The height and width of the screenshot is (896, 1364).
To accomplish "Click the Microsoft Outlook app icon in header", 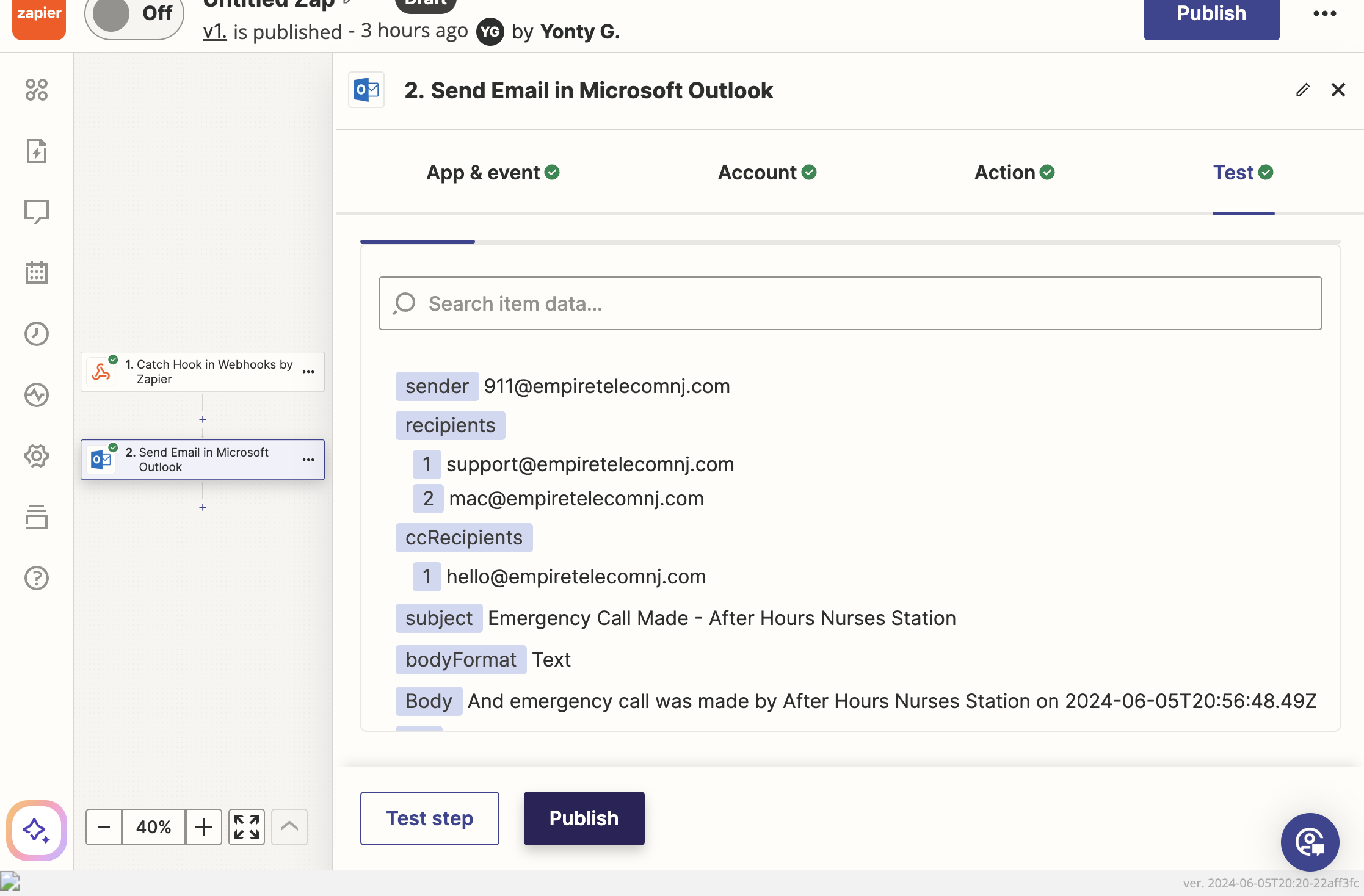I will pyautogui.click(x=366, y=90).
